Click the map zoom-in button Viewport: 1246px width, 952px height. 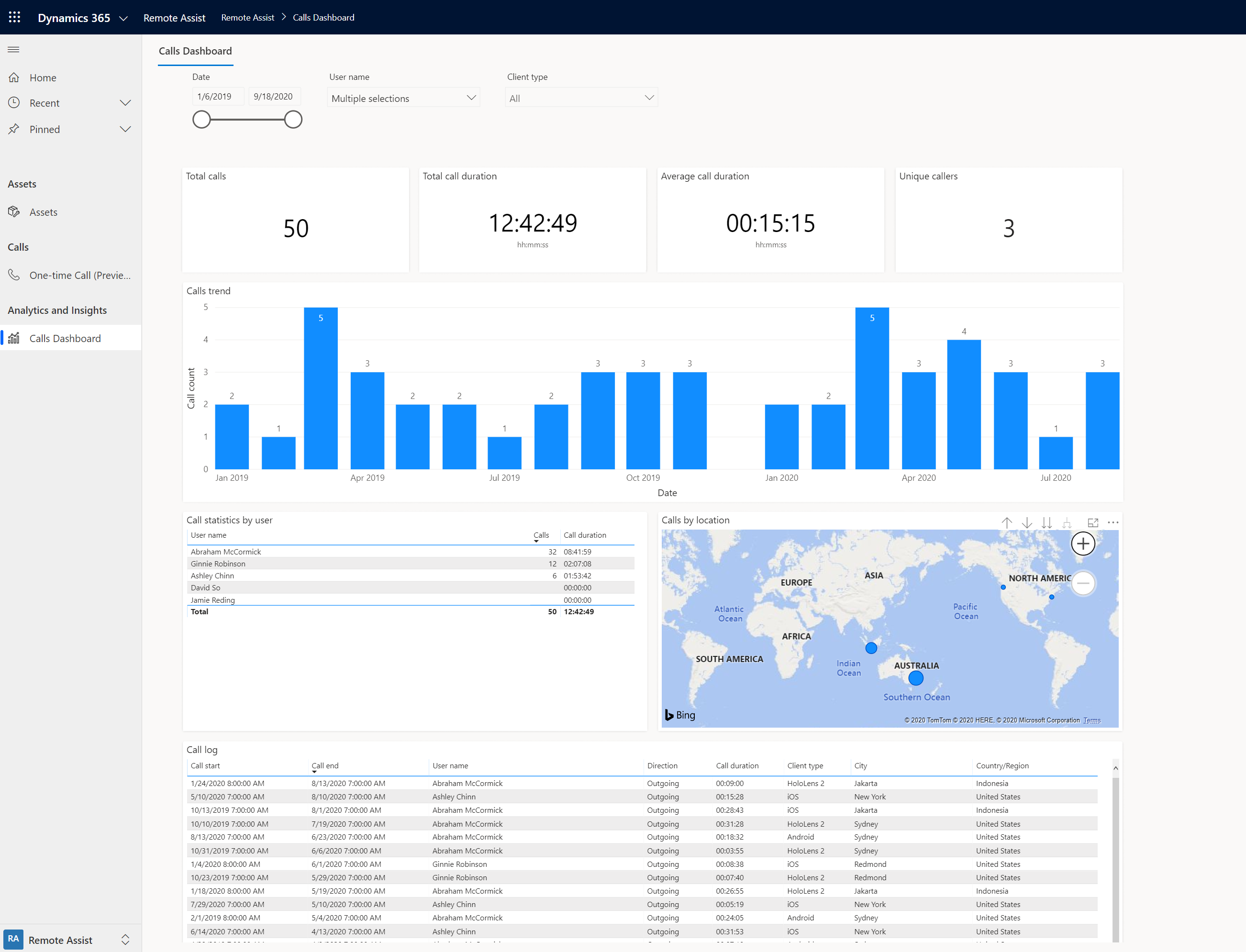1082,543
